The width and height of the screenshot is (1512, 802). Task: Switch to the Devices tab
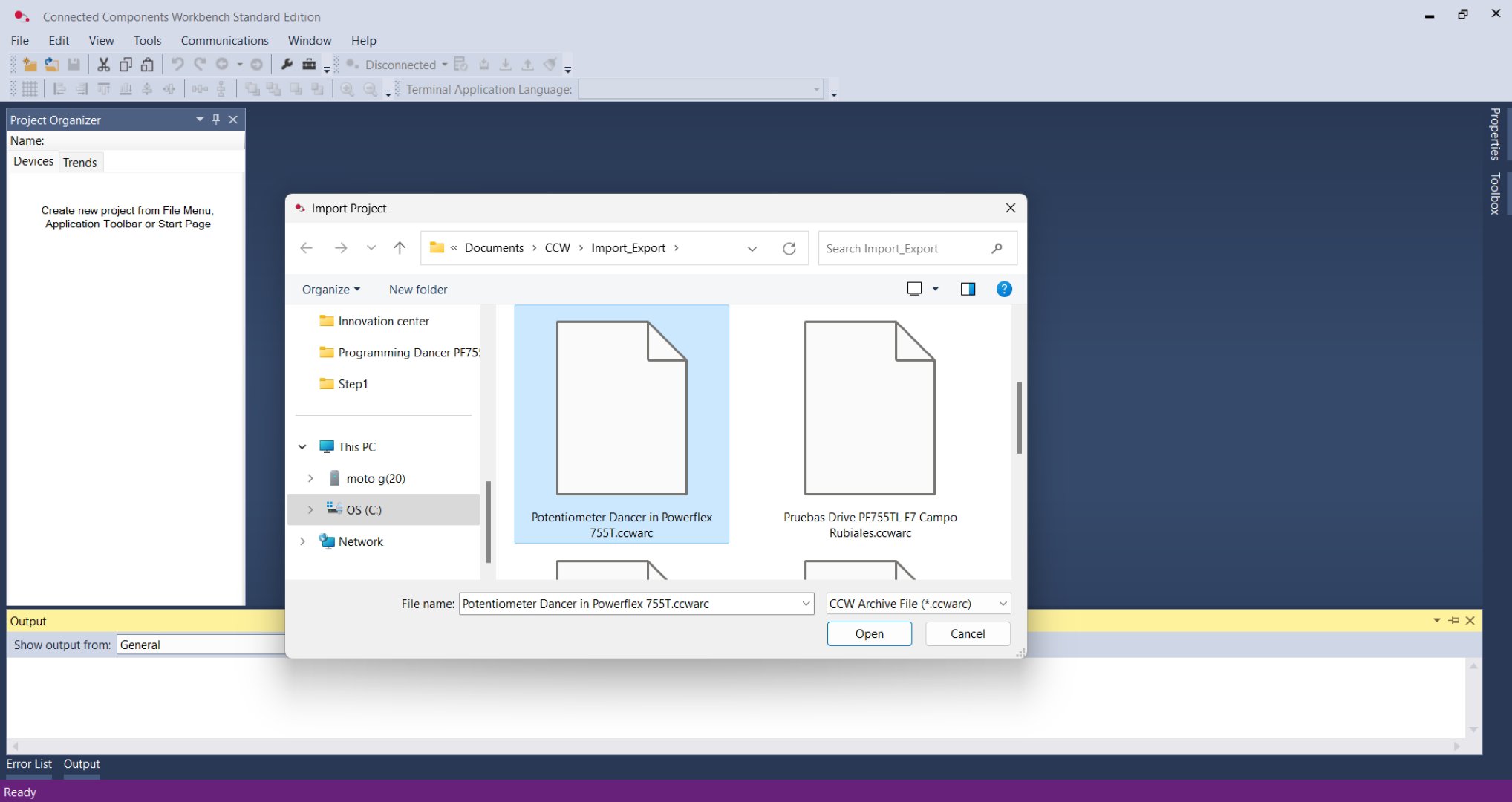33,162
